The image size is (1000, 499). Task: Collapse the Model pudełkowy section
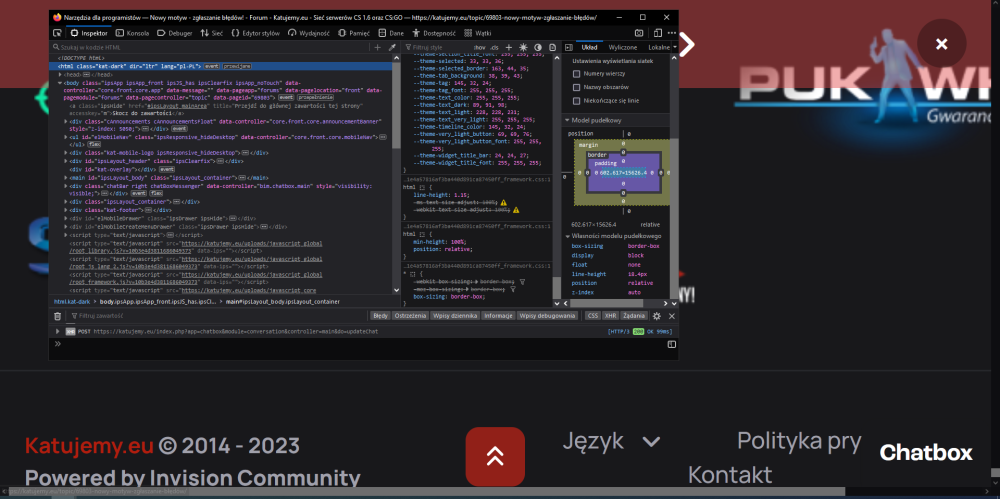(567, 120)
